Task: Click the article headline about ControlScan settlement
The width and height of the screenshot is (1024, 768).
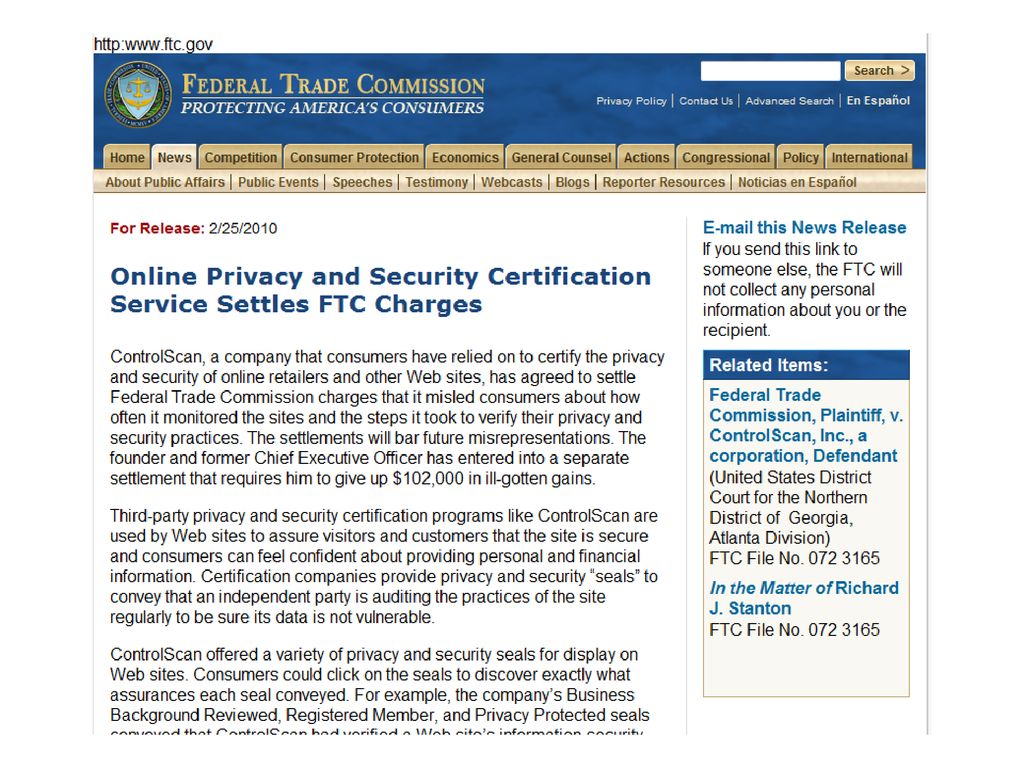Action: pos(380,290)
